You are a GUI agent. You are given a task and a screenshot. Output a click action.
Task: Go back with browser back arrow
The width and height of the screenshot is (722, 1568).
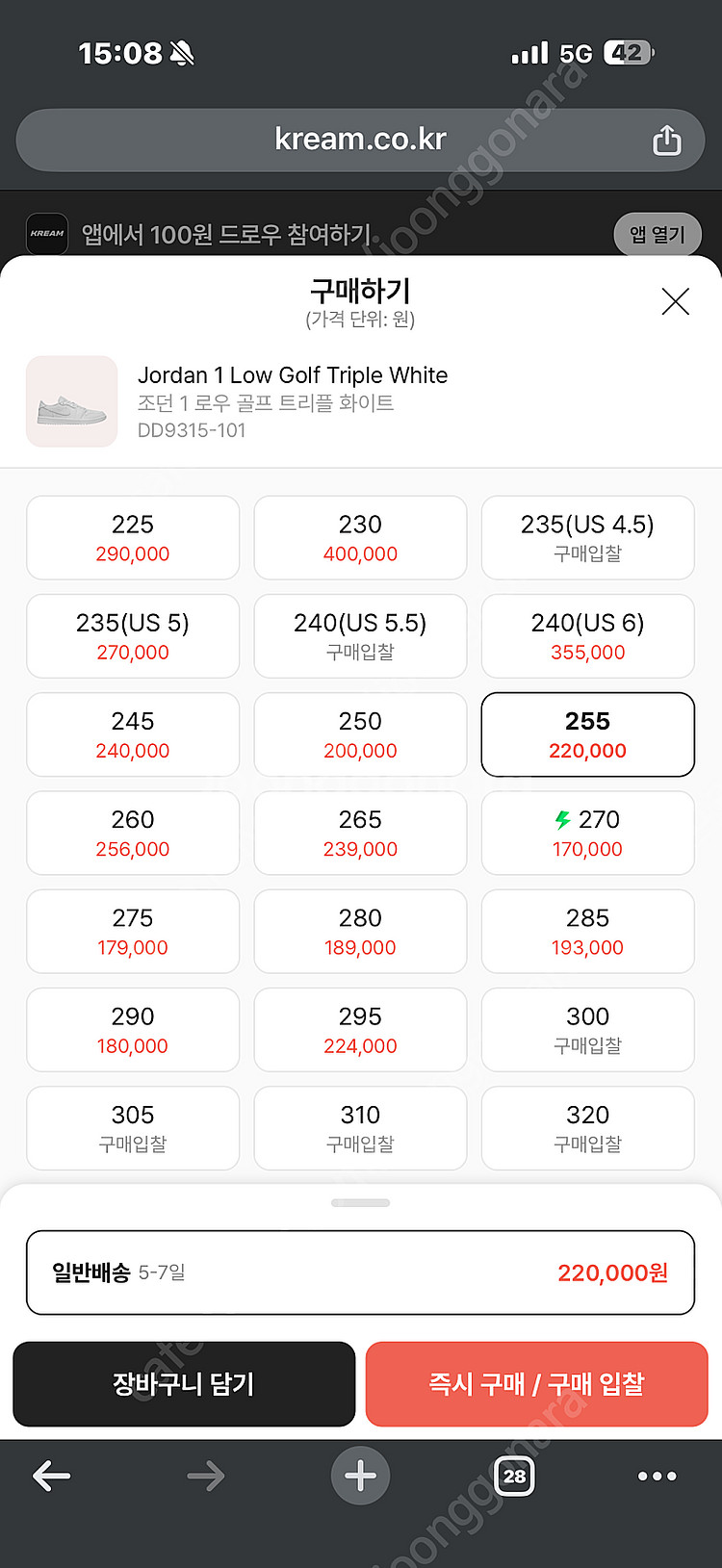coord(51,1476)
